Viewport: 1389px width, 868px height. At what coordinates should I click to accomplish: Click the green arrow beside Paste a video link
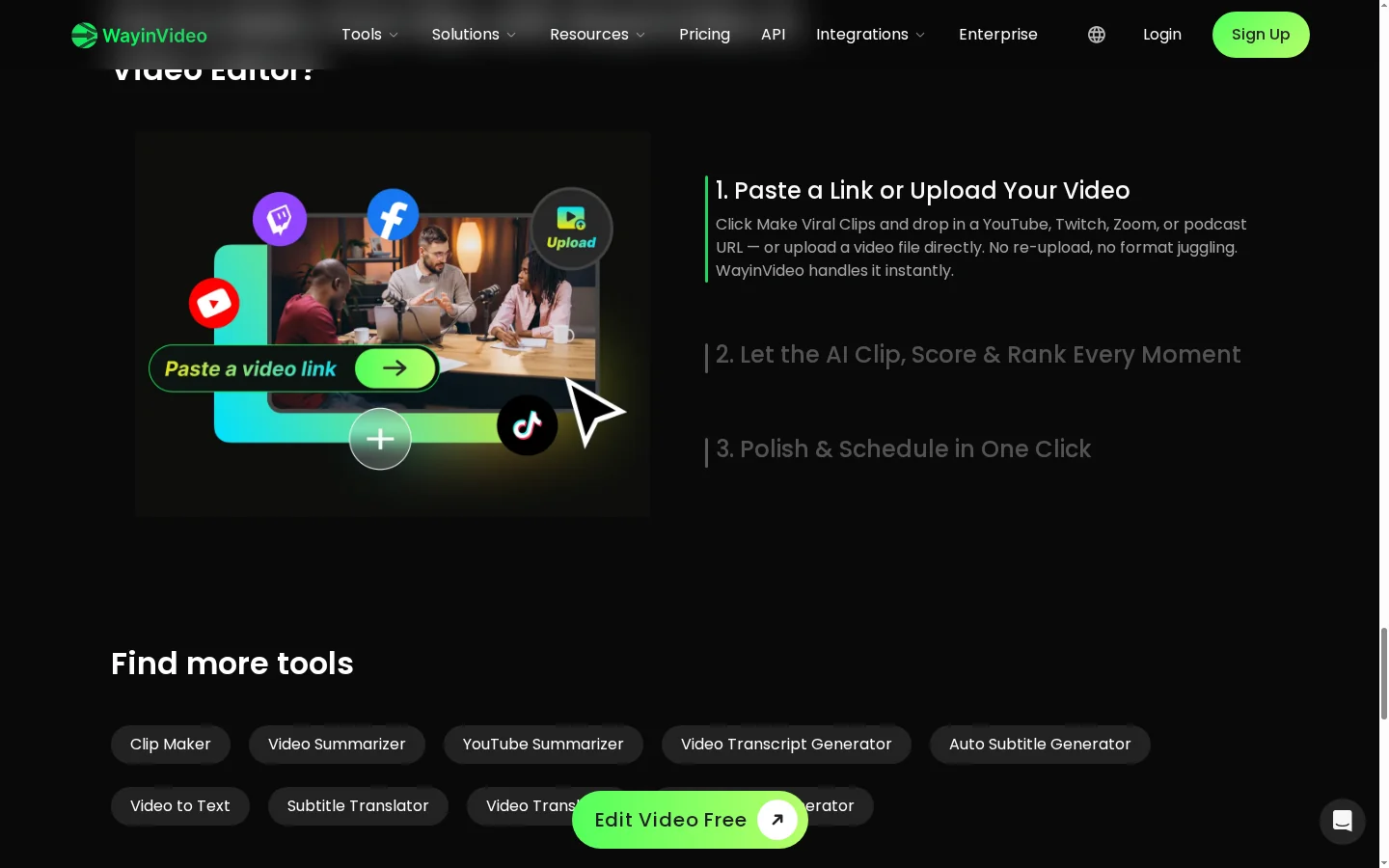(x=395, y=368)
